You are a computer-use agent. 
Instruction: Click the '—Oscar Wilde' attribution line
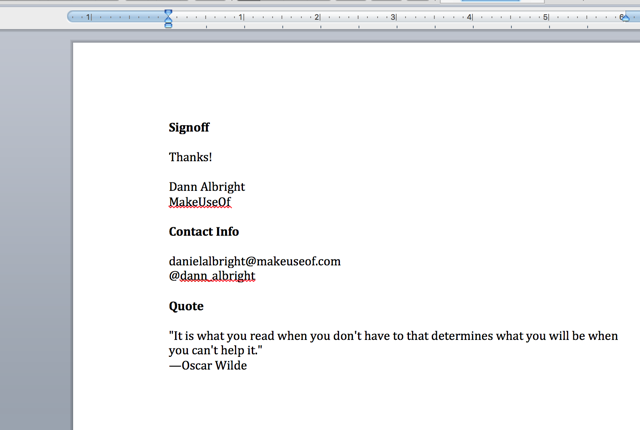(x=208, y=366)
